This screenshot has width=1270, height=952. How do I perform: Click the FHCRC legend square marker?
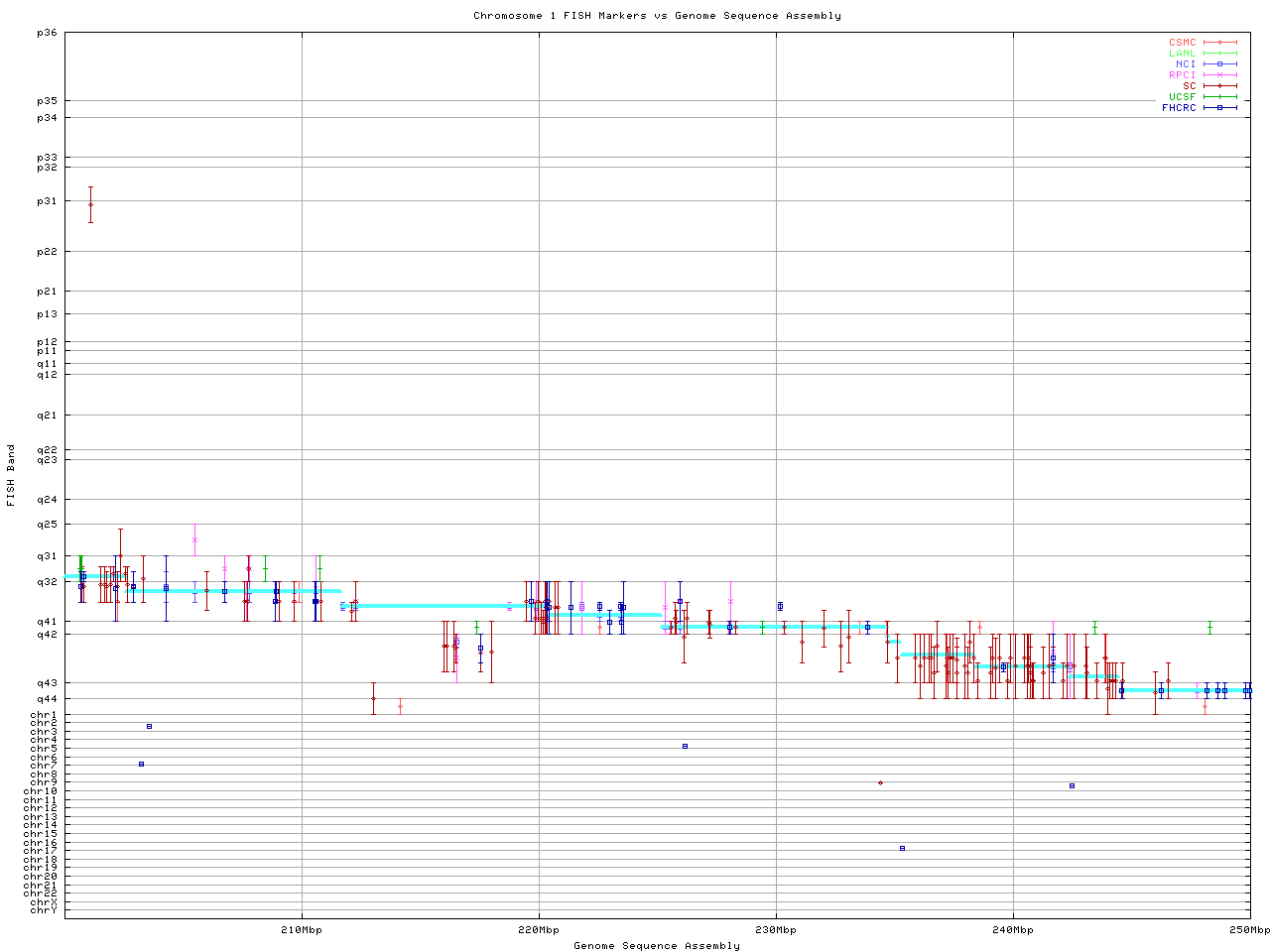pos(1219,108)
